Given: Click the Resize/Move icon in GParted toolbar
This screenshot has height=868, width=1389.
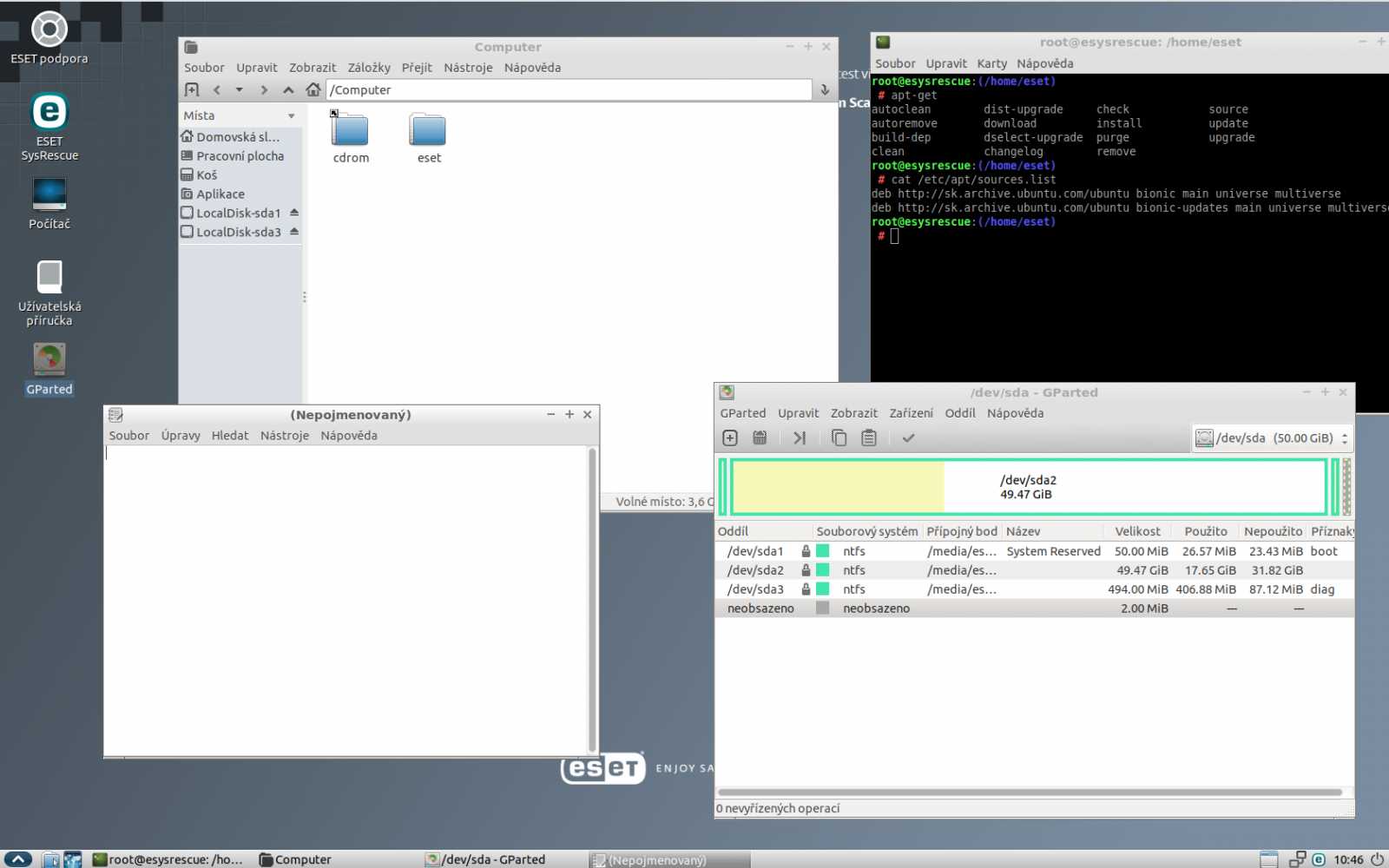Looking at the screenshot, I should coord(800,438).
